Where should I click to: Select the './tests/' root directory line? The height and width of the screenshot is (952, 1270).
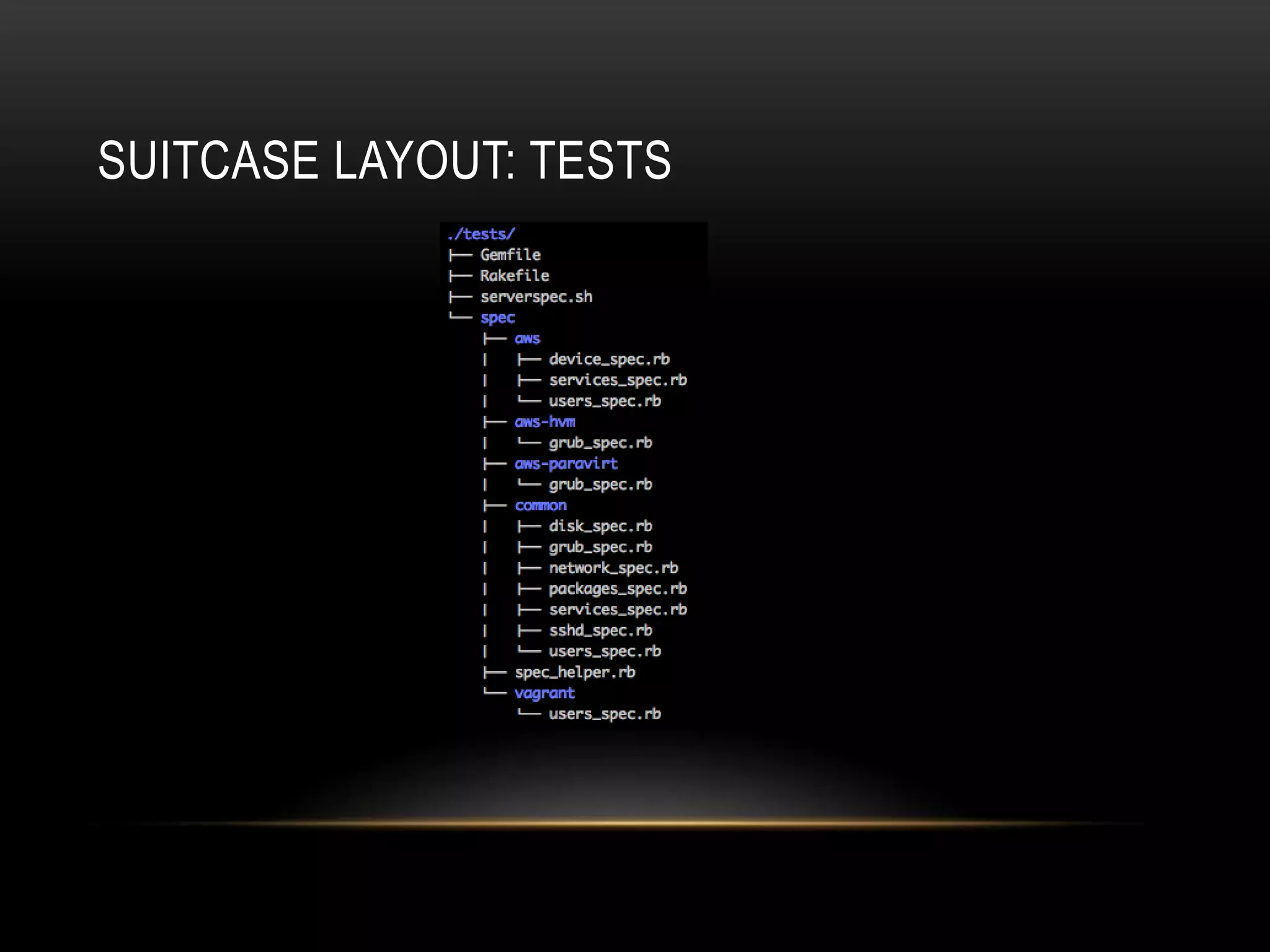(481, 234)
